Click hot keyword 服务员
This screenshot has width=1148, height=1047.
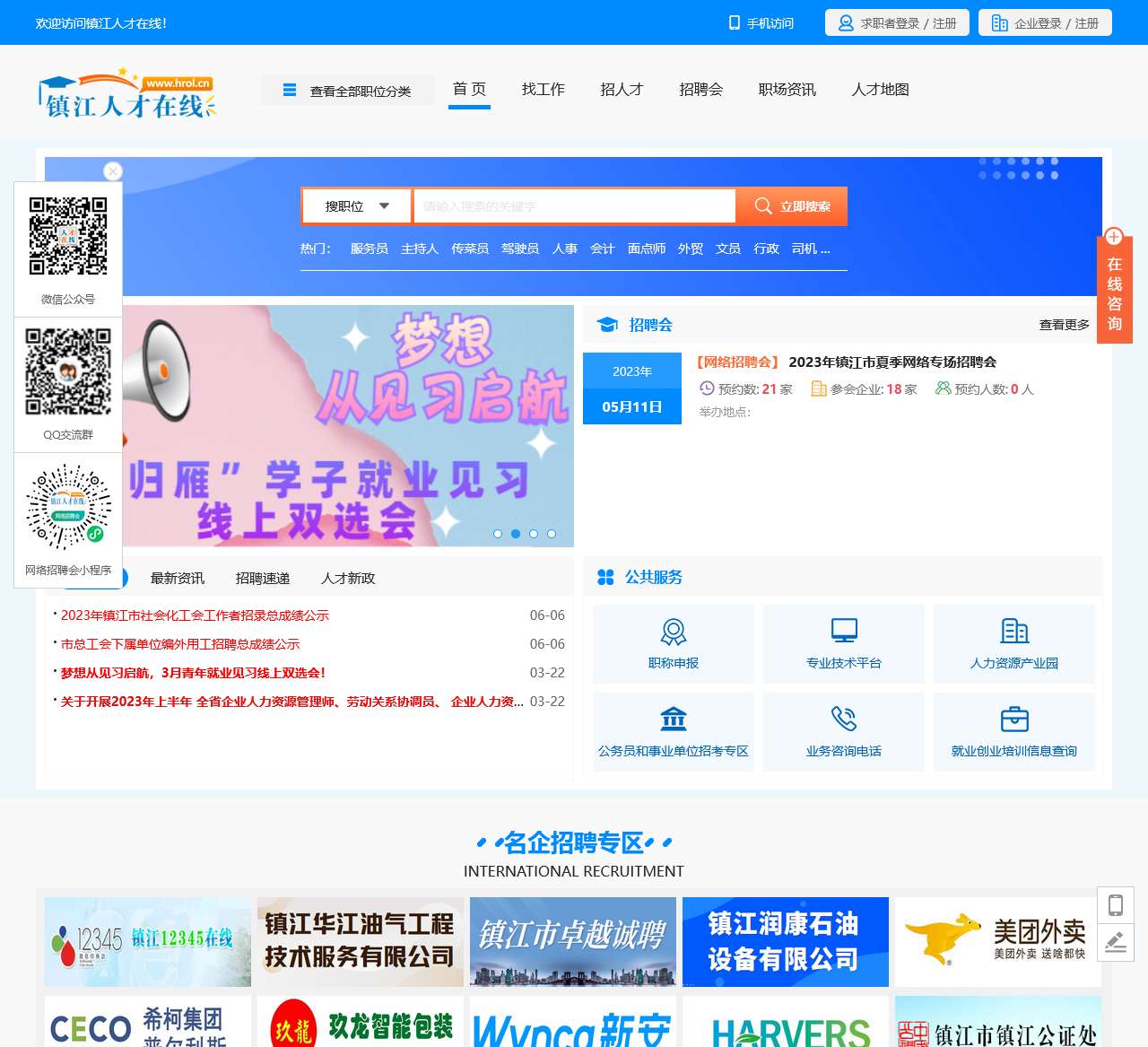coord(370,249)
